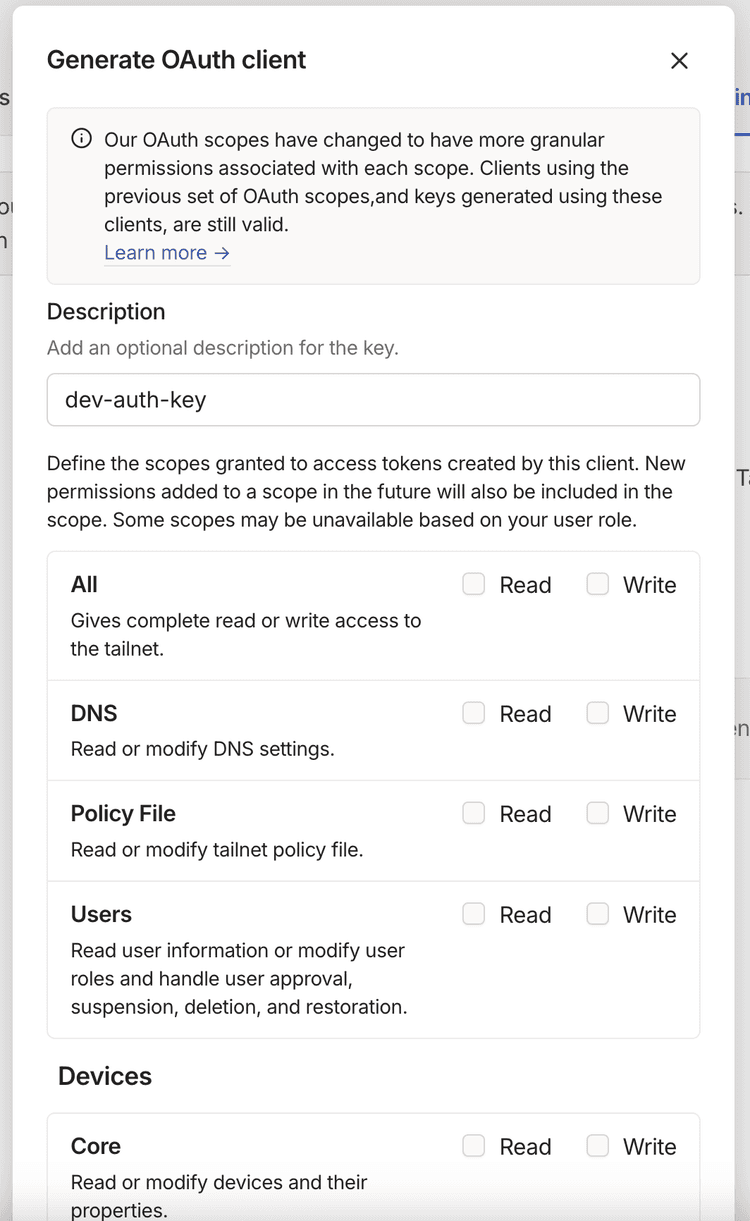The image size is (750, 1221).
Task: Click the arrow icon after Learn more
Action: pos(221,252)
